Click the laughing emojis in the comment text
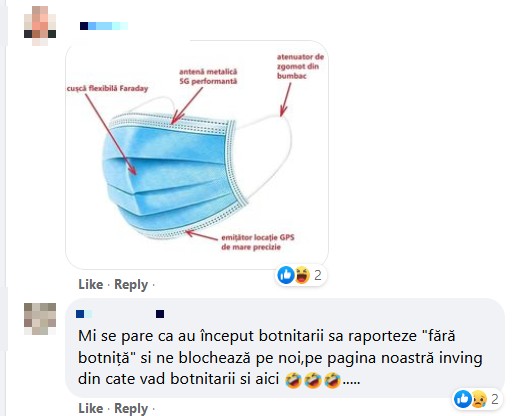Screen dimensions: 515x416 (x=313, y=380)
